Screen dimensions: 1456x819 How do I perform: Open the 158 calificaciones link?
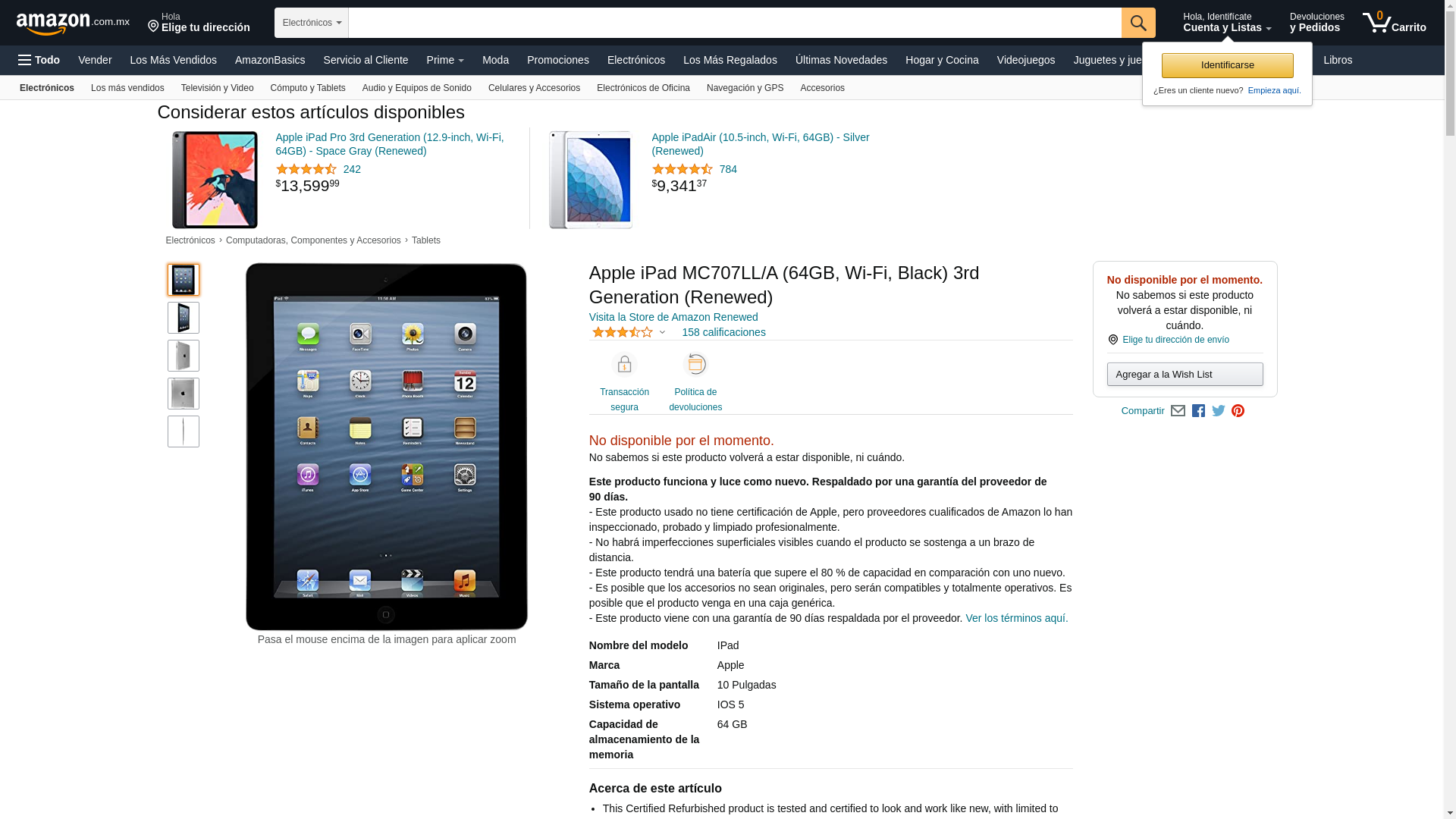coord(723,332)
